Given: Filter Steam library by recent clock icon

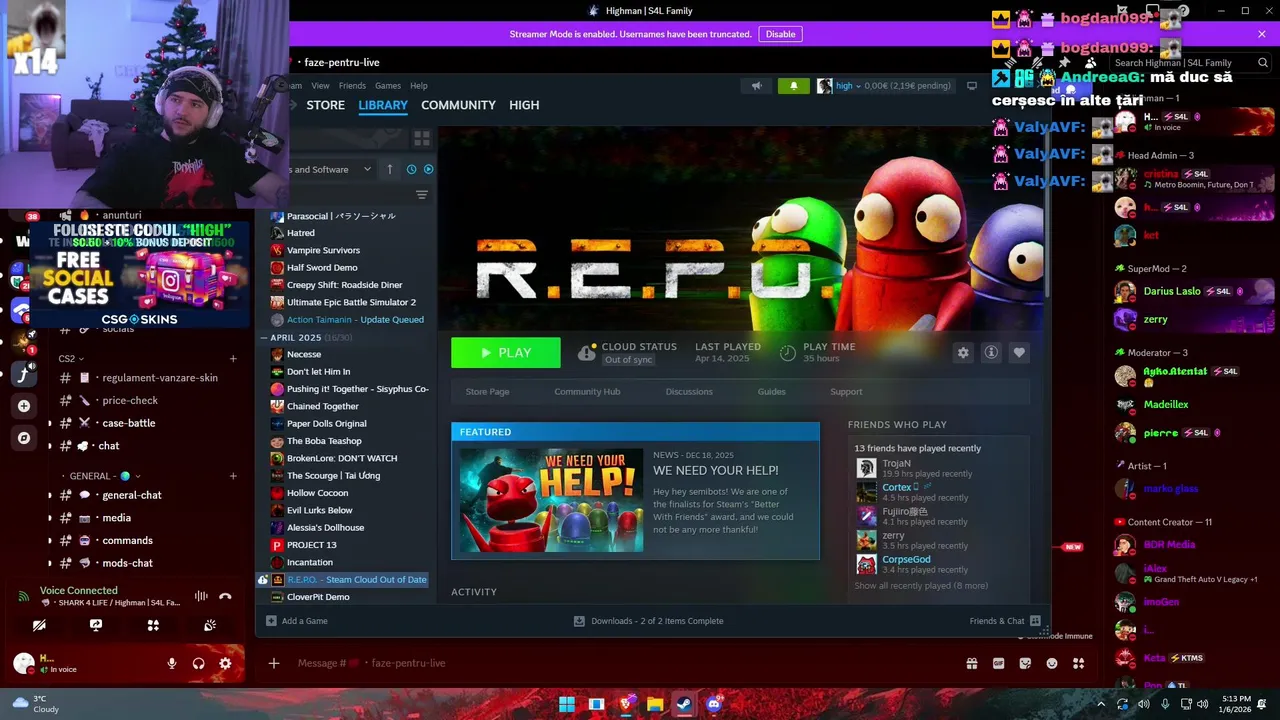Looking at the screenshot, I should click(411, 169).
